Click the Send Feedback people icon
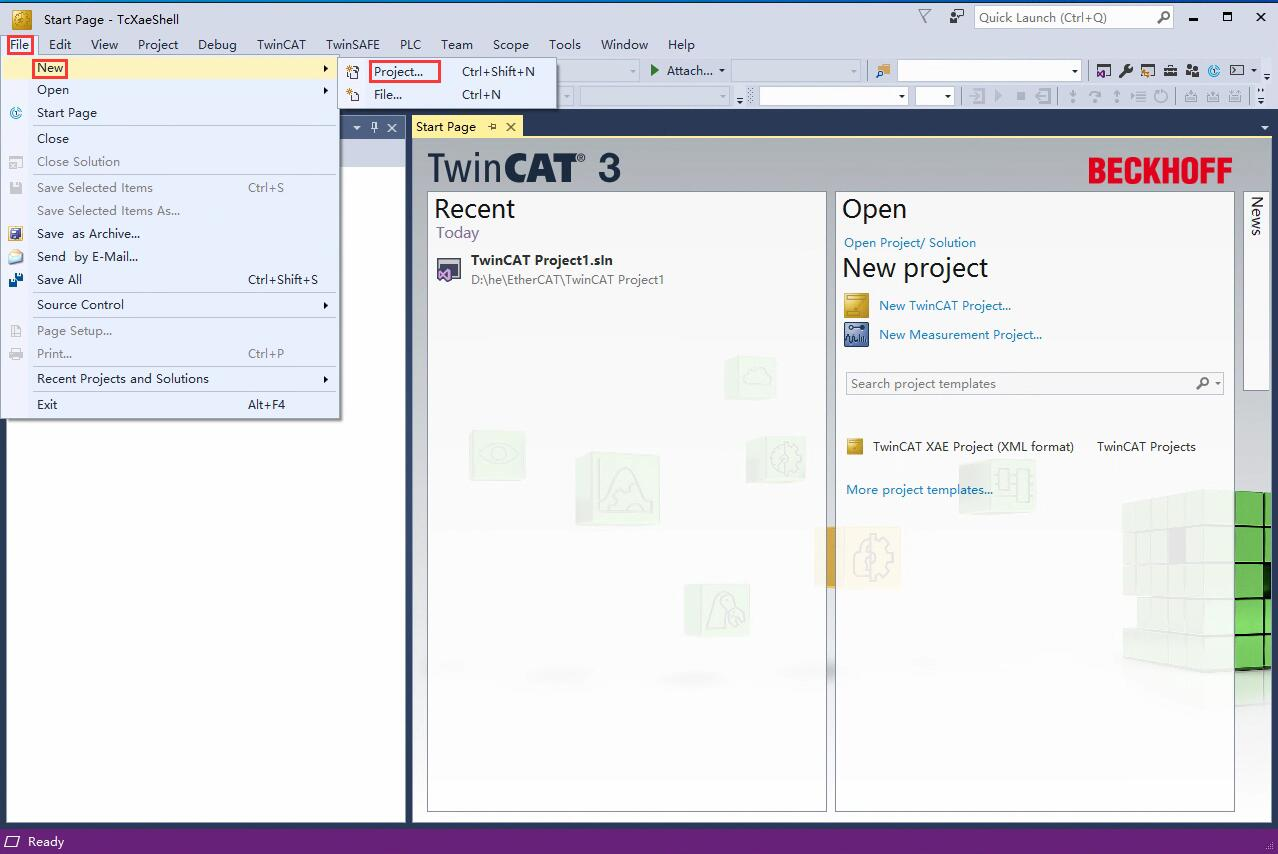This screenshot has height=854, width=1278. tap(1192, 70)
